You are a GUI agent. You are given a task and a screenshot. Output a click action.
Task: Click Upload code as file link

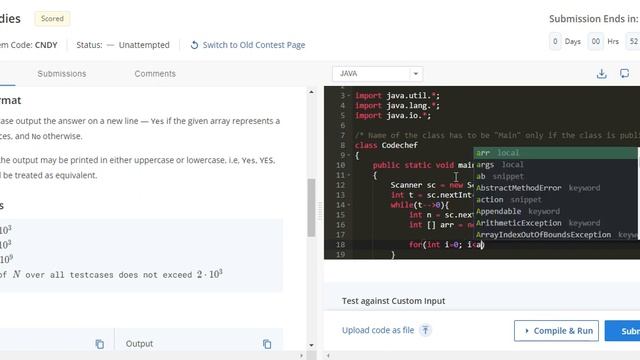tap(378, 330)
